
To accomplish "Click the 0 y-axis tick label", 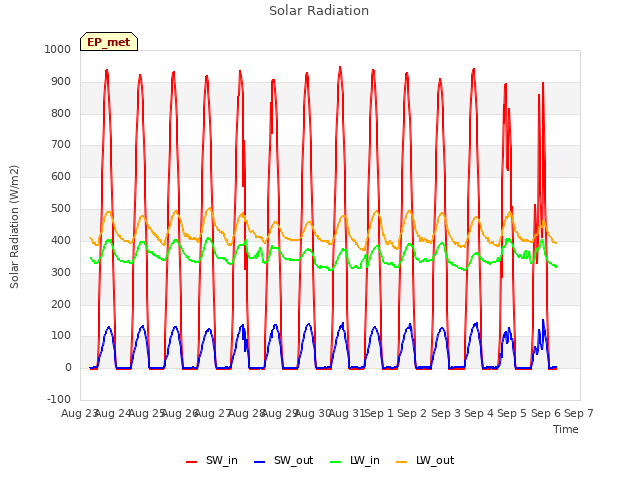I will click(x=68, y=367).
